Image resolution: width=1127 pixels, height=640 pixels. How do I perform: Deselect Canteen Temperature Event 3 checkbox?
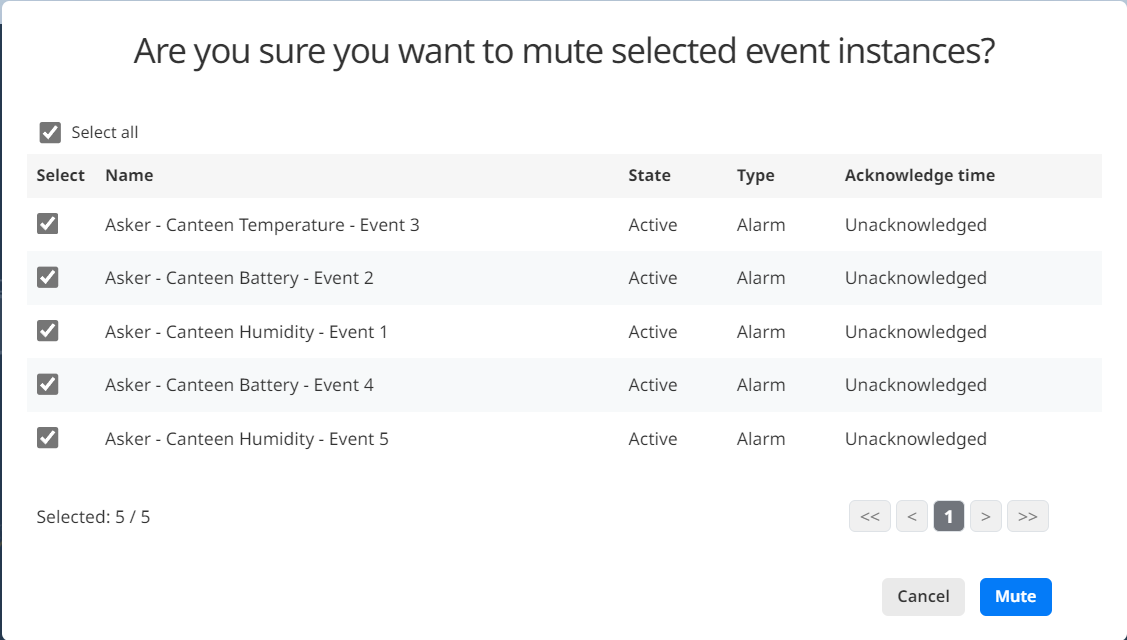[x=47, y=224]
